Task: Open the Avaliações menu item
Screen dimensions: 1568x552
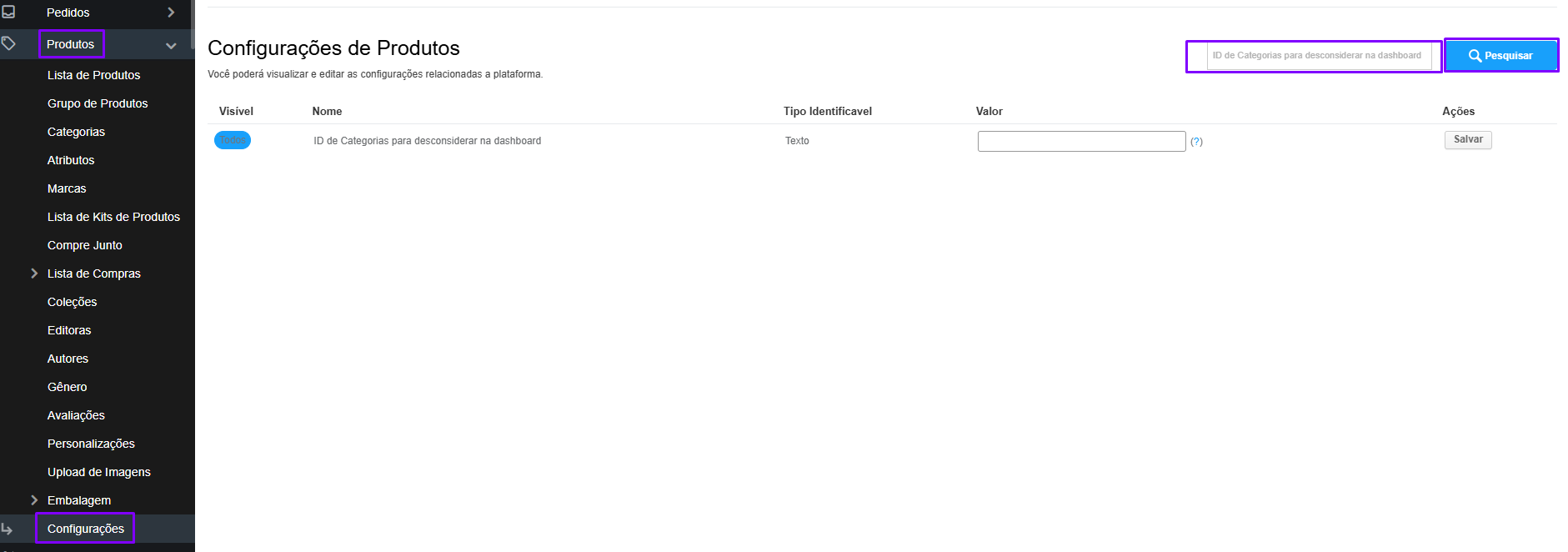Action: (76, 415)
